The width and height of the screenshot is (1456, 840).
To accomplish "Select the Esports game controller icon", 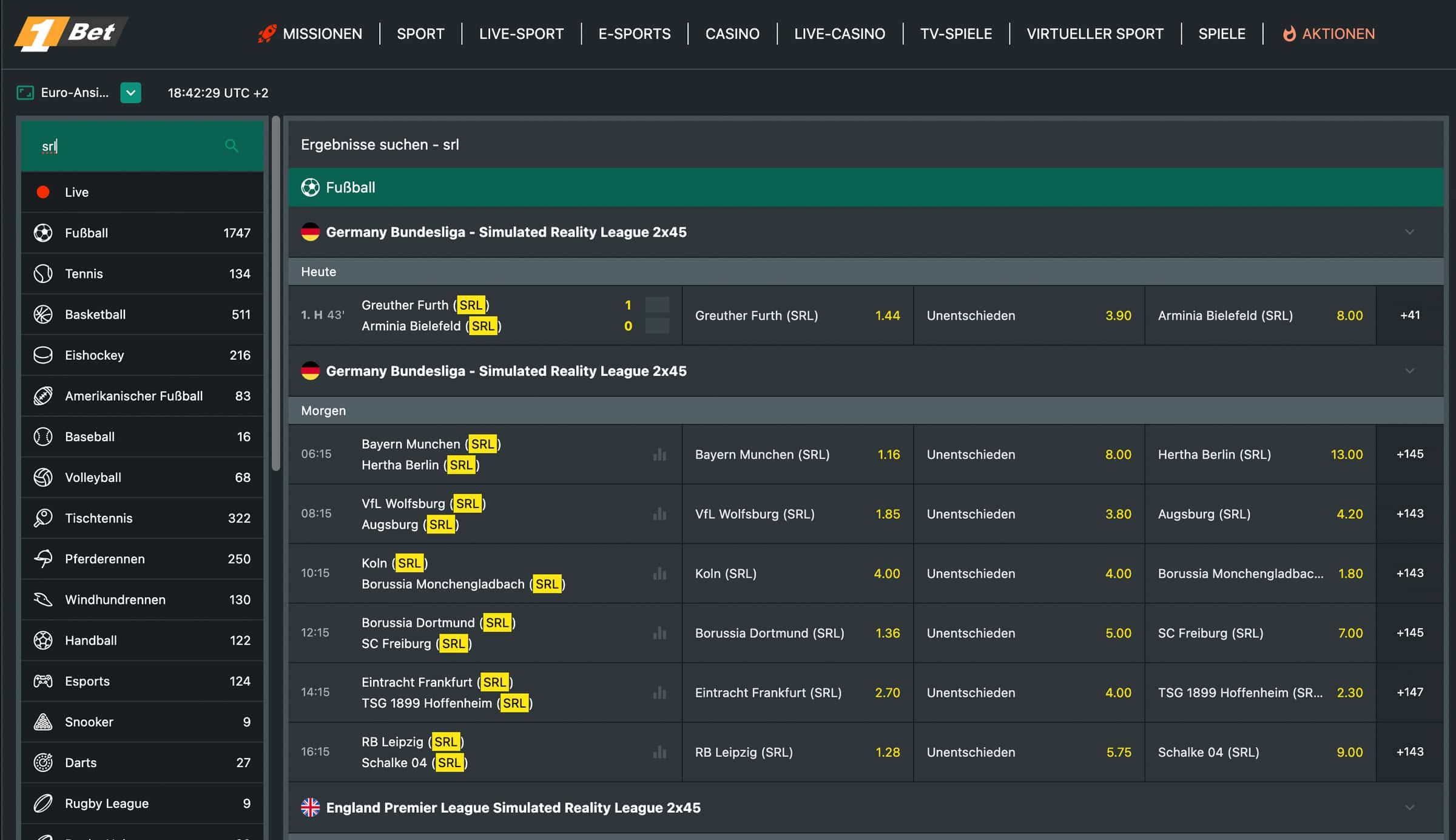I will (x=43, y=681).
